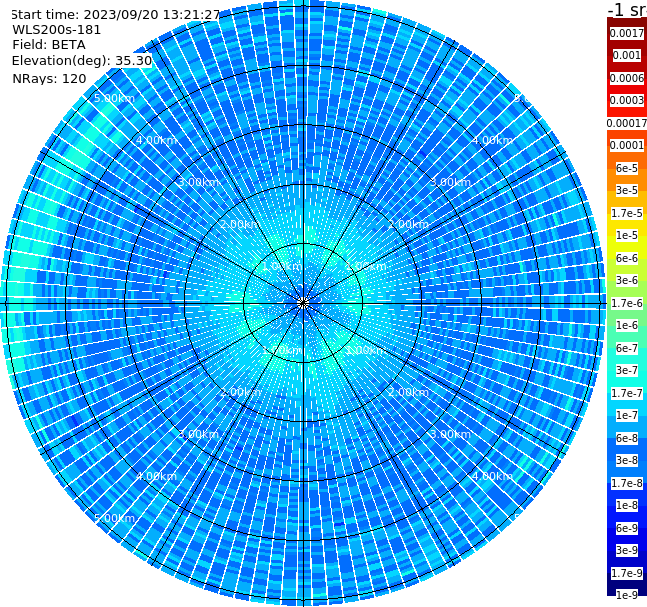Viewport: 647px width, 607px height.
Task: Click the 2.00km ring label in lower-right quadrant
Action: (409, 392)
